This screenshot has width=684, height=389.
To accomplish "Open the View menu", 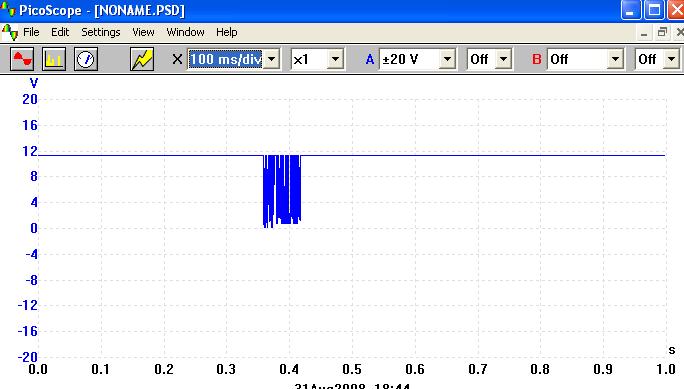I will (x=143, y=32).
